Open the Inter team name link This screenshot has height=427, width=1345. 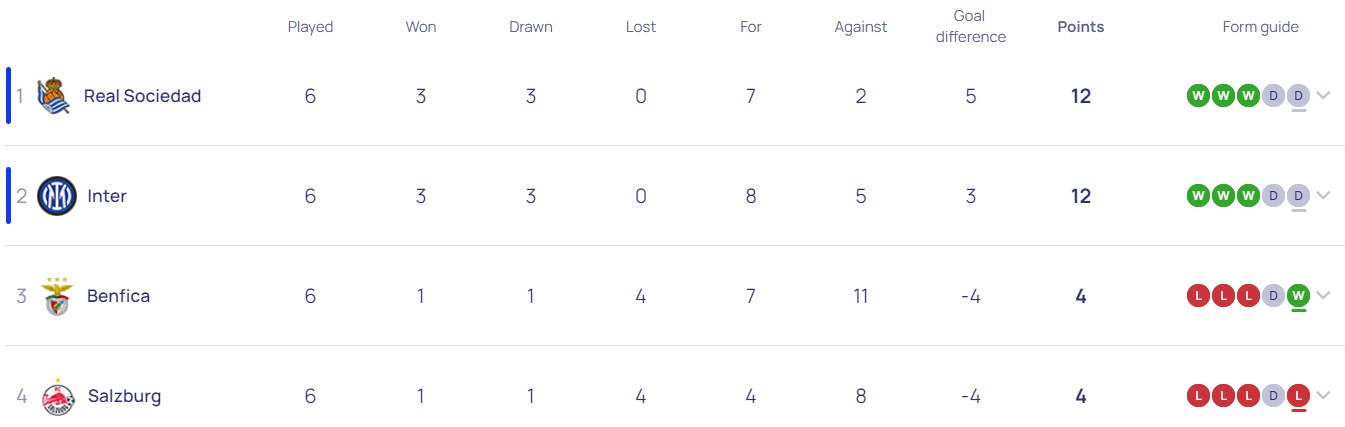click(107, 196)
